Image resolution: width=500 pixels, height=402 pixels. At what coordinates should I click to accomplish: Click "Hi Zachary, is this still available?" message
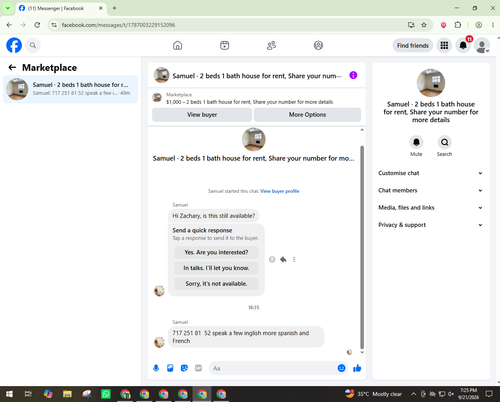coord(214,216)
